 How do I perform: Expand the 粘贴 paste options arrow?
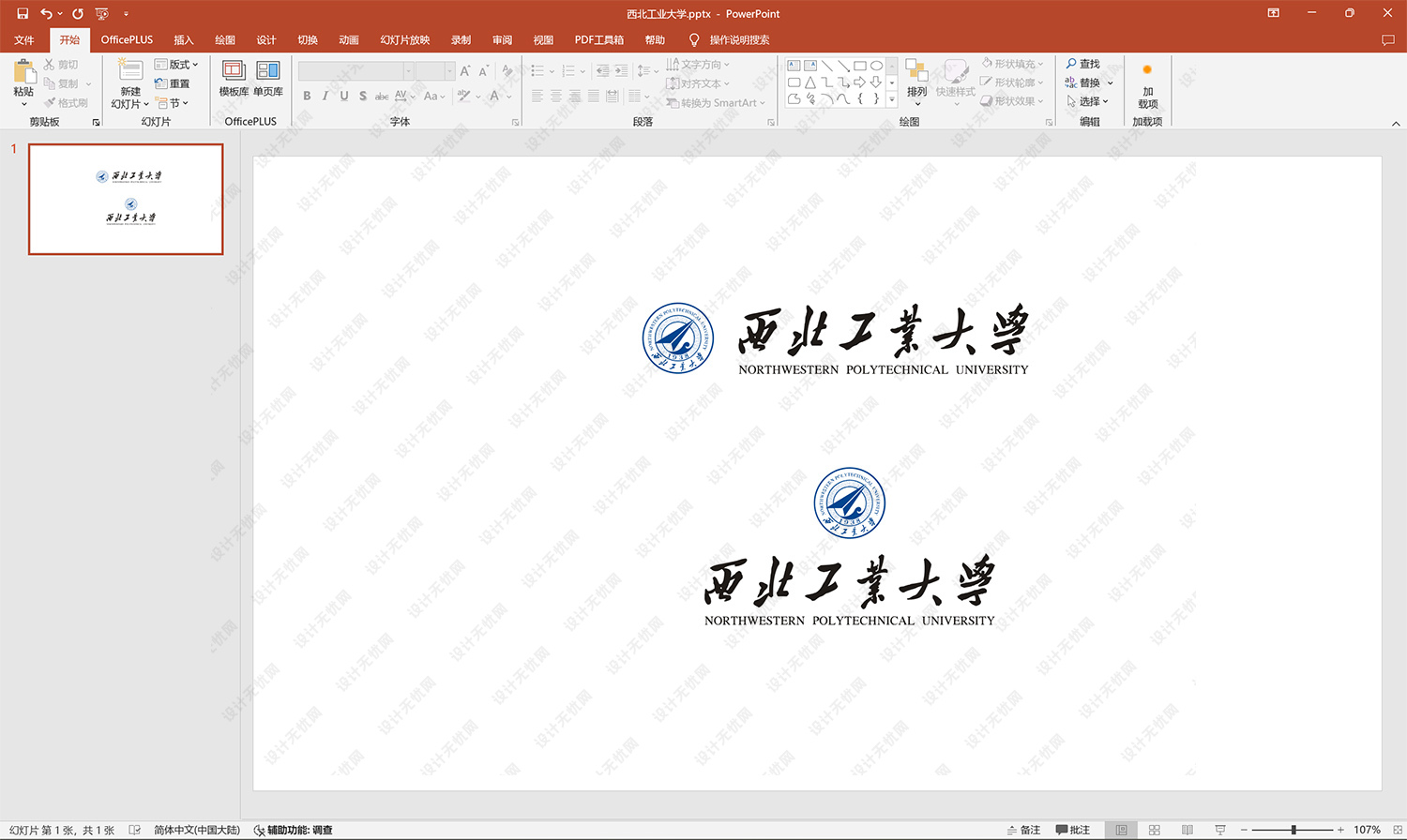point(23,104)
